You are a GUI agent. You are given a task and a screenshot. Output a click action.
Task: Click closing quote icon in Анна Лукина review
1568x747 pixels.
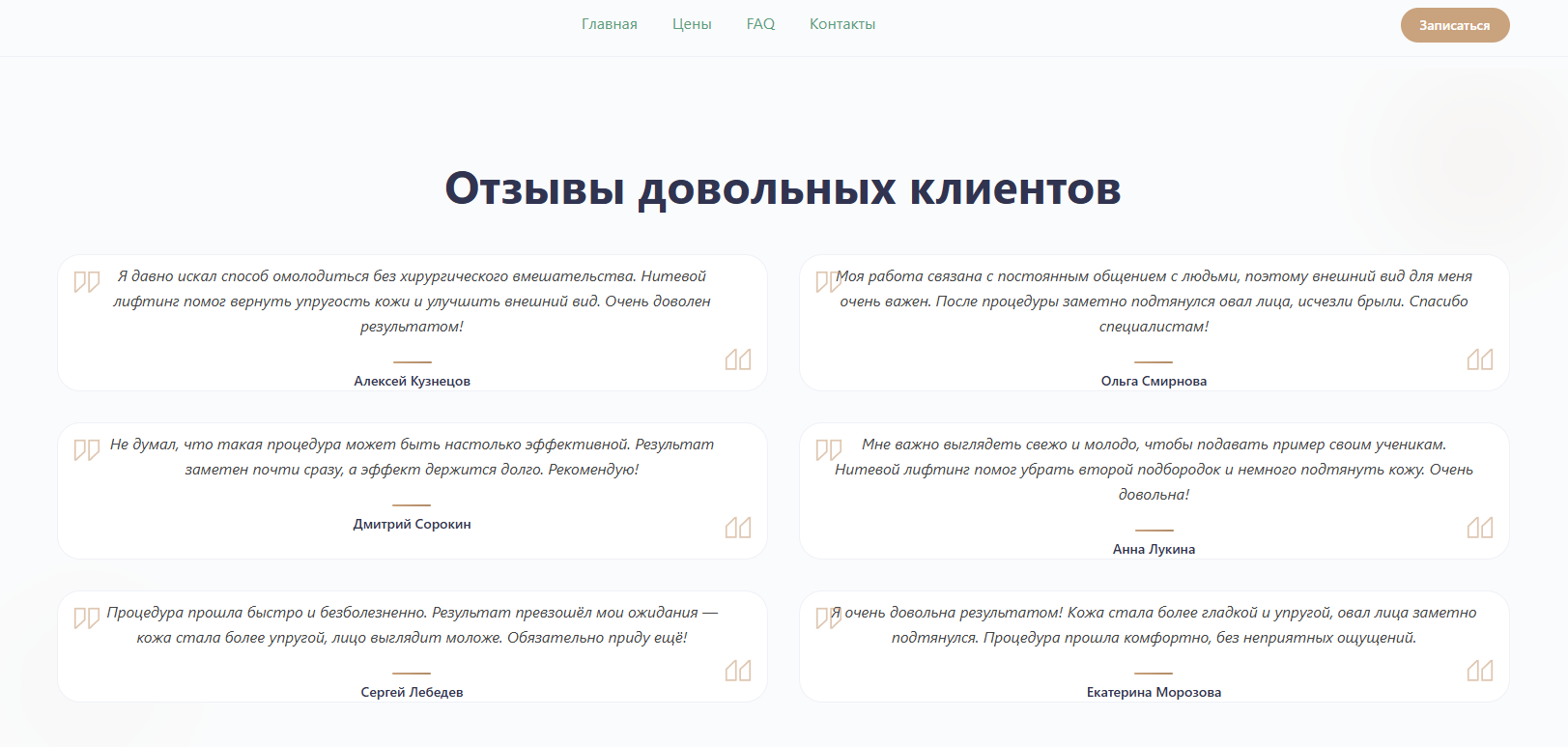point(1479,528)
